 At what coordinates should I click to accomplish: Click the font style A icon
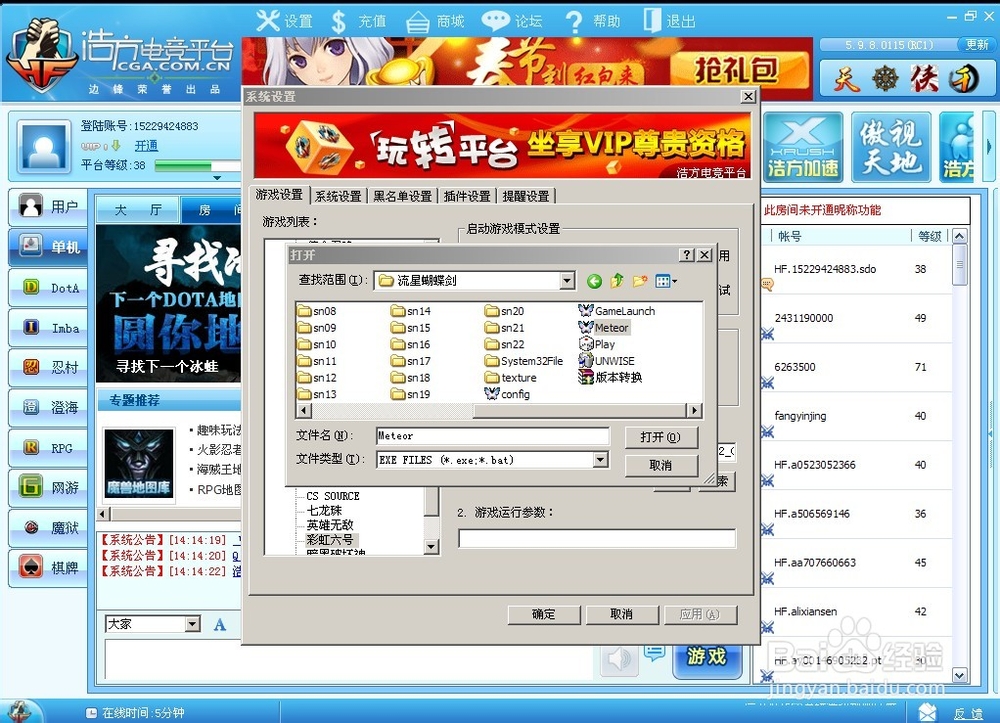tap(220, 624)
